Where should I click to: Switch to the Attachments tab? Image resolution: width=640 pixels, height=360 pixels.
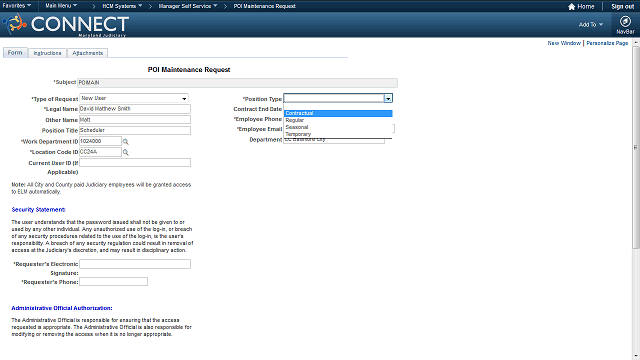(87, 53)
